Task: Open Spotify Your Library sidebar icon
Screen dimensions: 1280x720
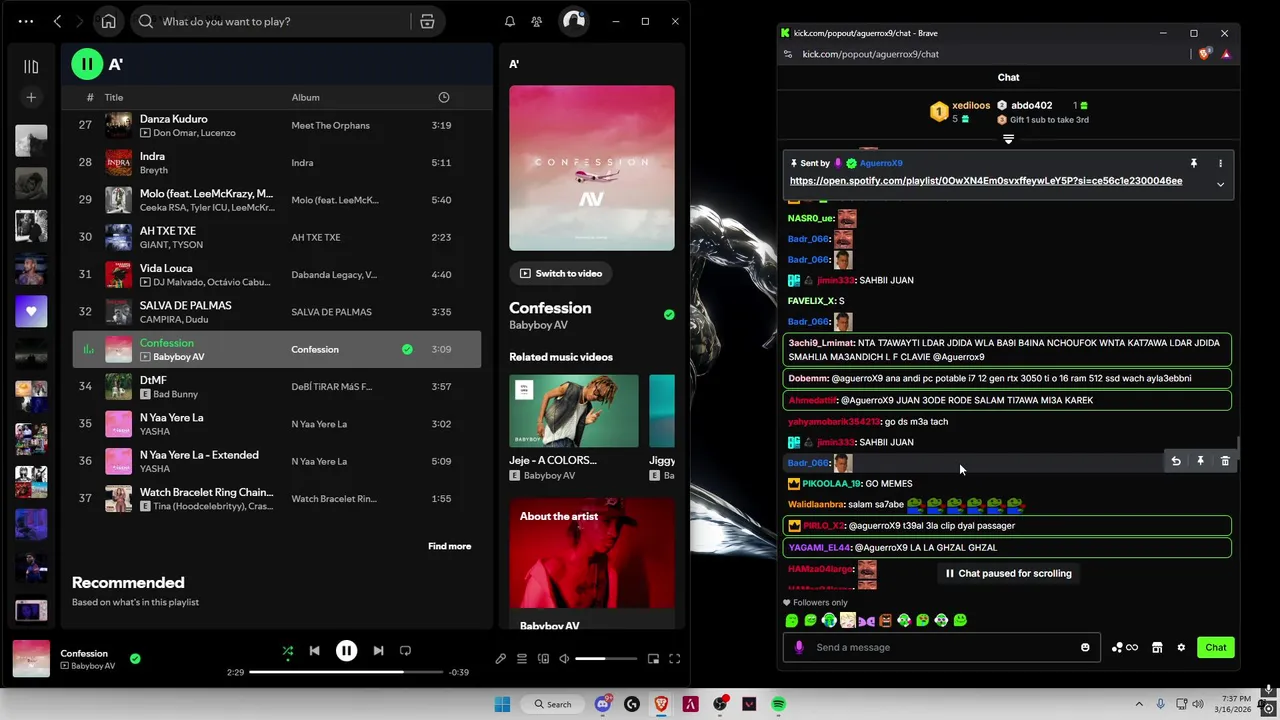Action: click(31, 67)
